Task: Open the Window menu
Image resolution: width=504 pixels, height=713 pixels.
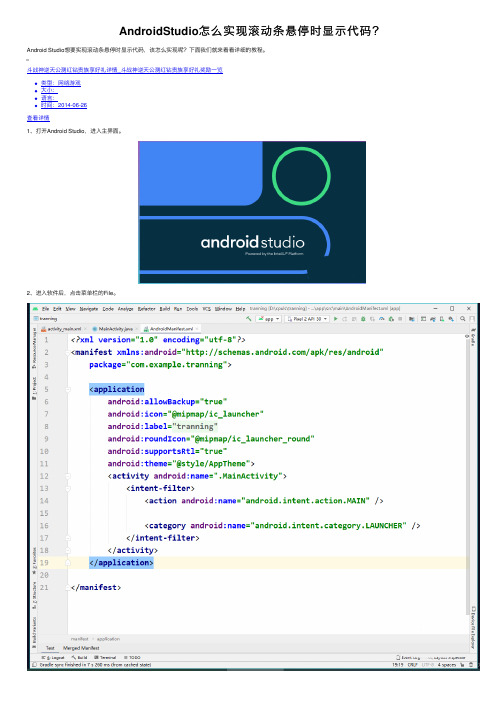Action: point(223,309)
